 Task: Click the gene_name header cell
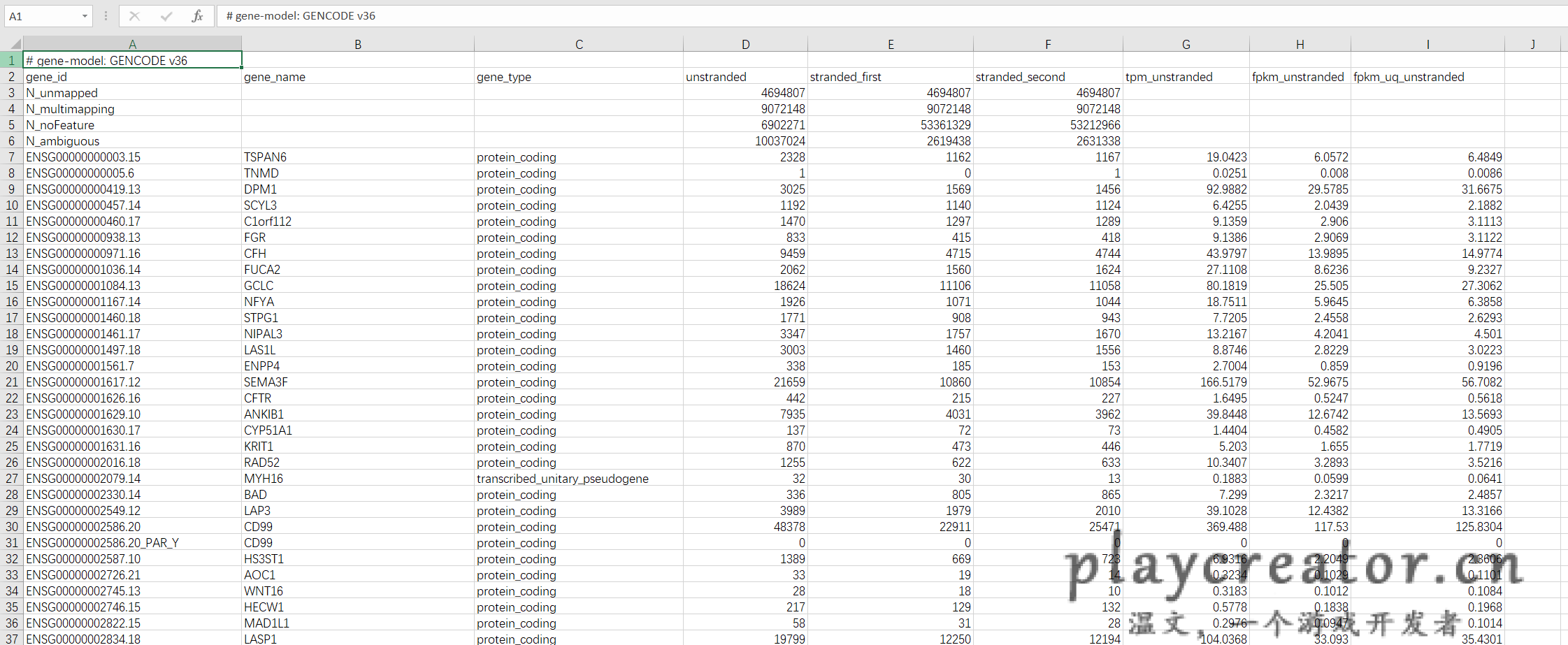357,77
